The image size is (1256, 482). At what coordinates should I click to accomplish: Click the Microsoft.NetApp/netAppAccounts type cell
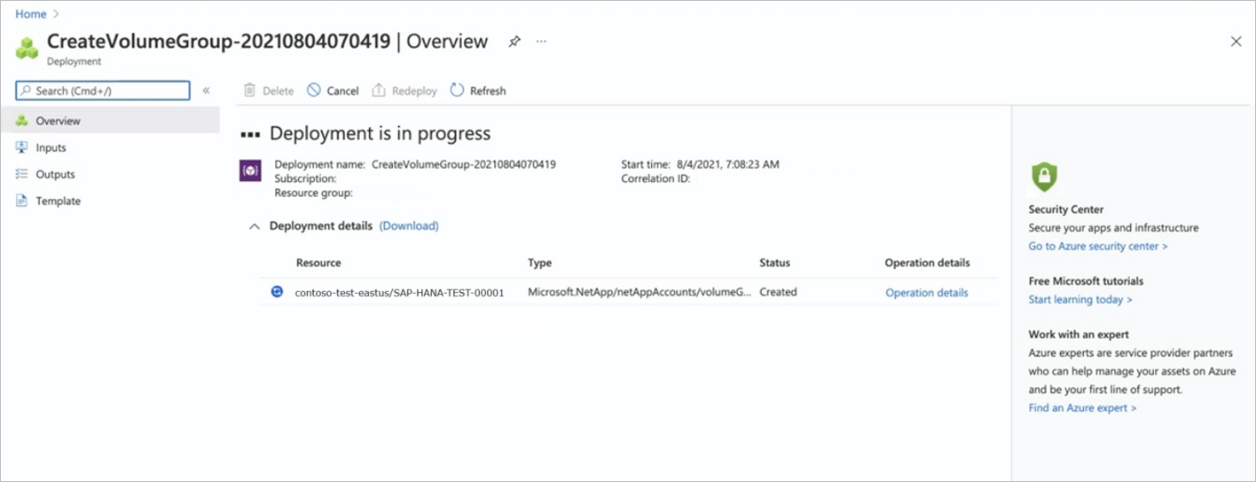coord(639,293)
